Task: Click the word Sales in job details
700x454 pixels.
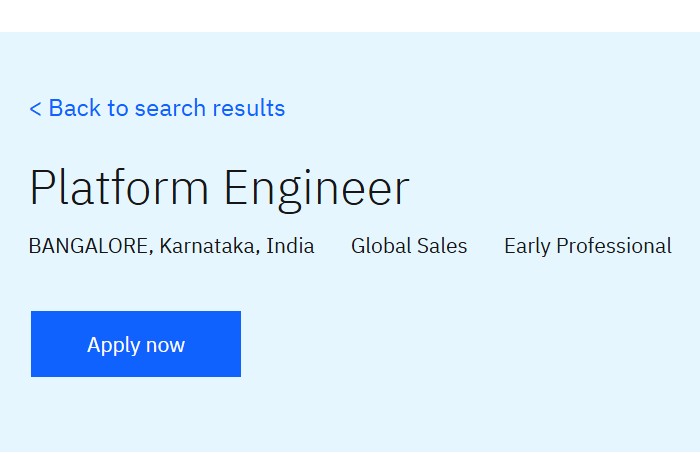Action: click(x=444, y=246)
